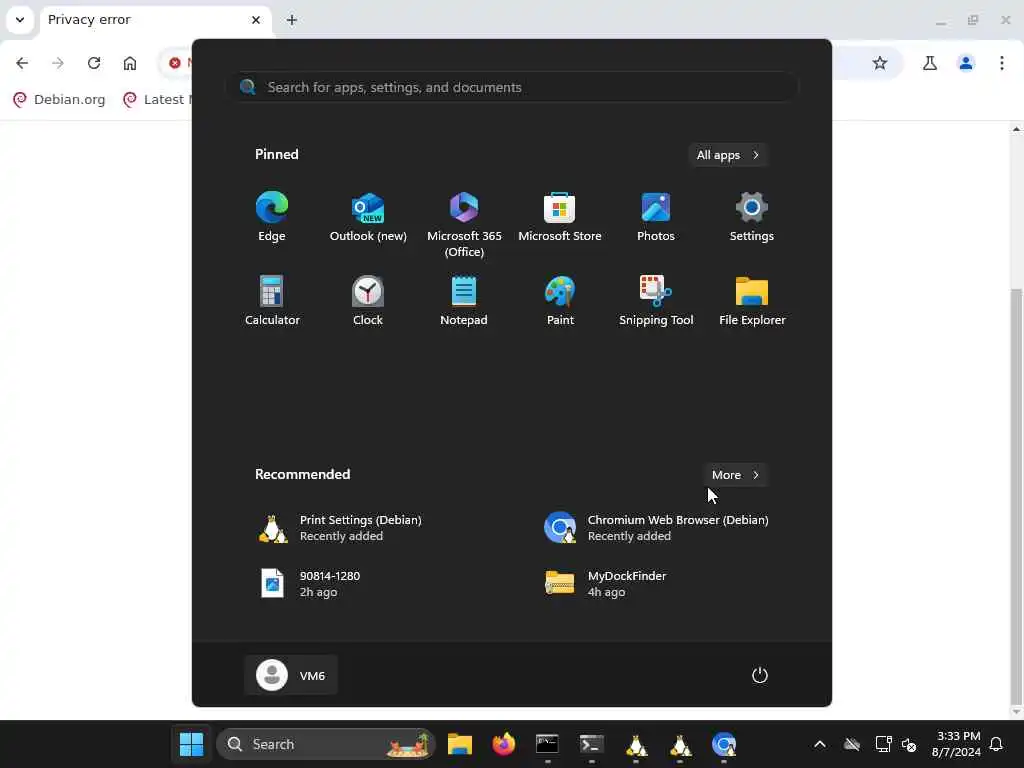
Task: Open the Debian.org bookmark
Action: point(59,99)
